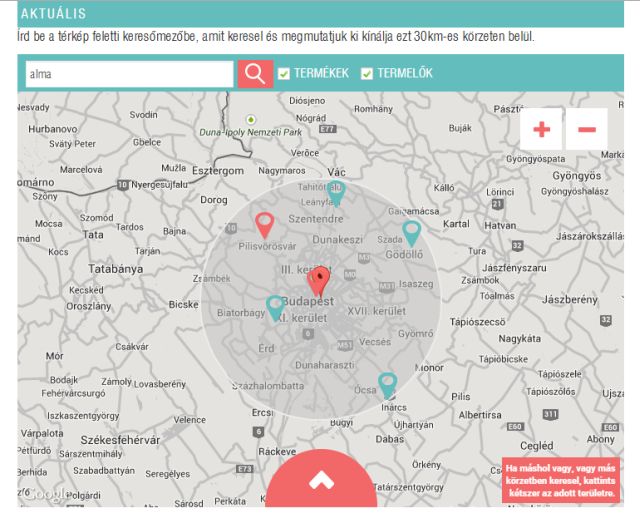
Task: Focus the search field containing "alma"
Action: coord(128,74)
